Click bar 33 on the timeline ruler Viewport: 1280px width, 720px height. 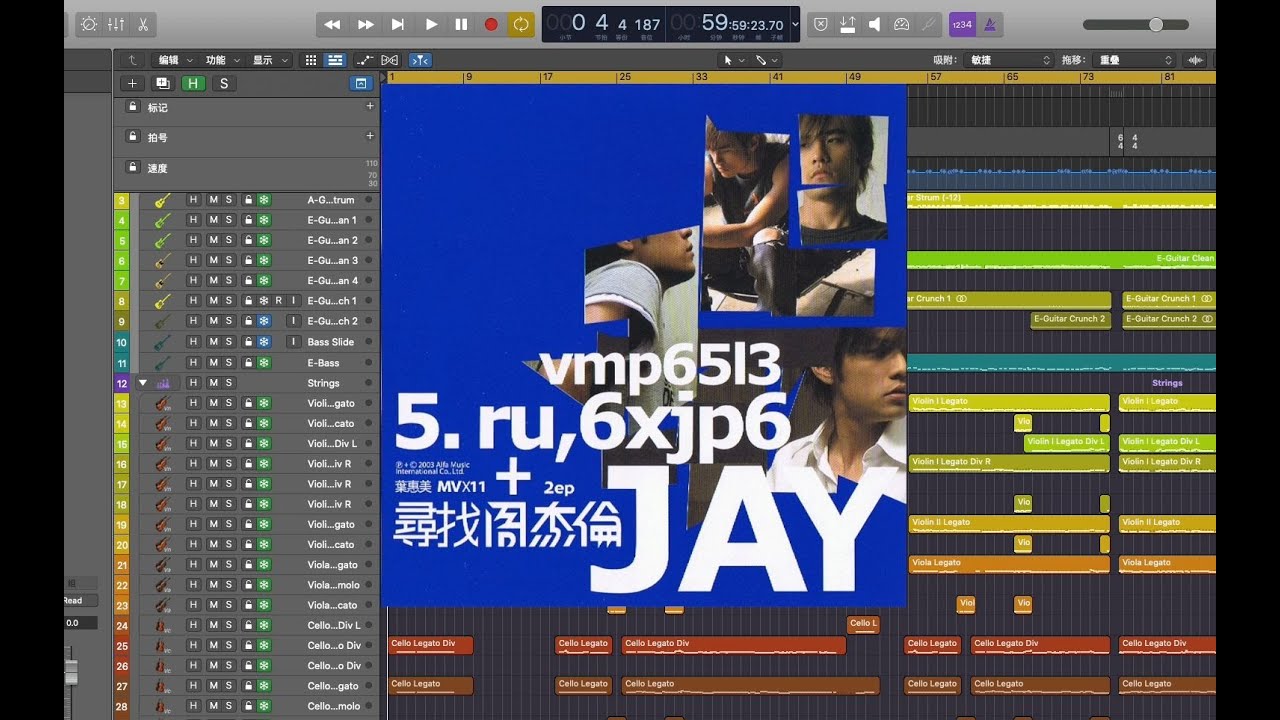(x=702, y=76)
